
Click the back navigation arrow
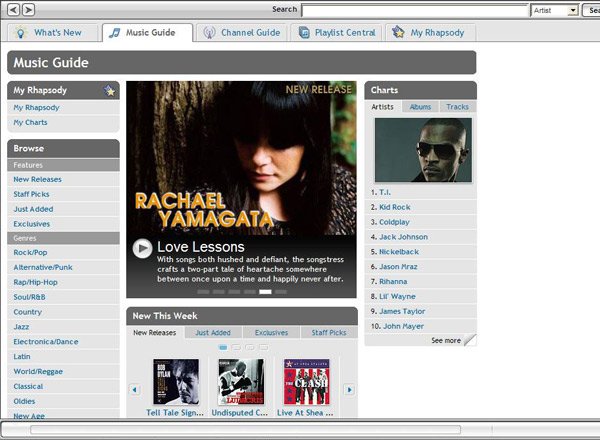[13, 10]
